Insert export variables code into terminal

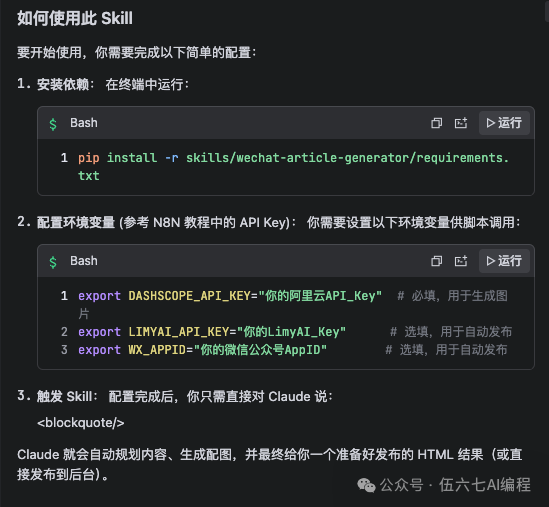tap(461, 261)
